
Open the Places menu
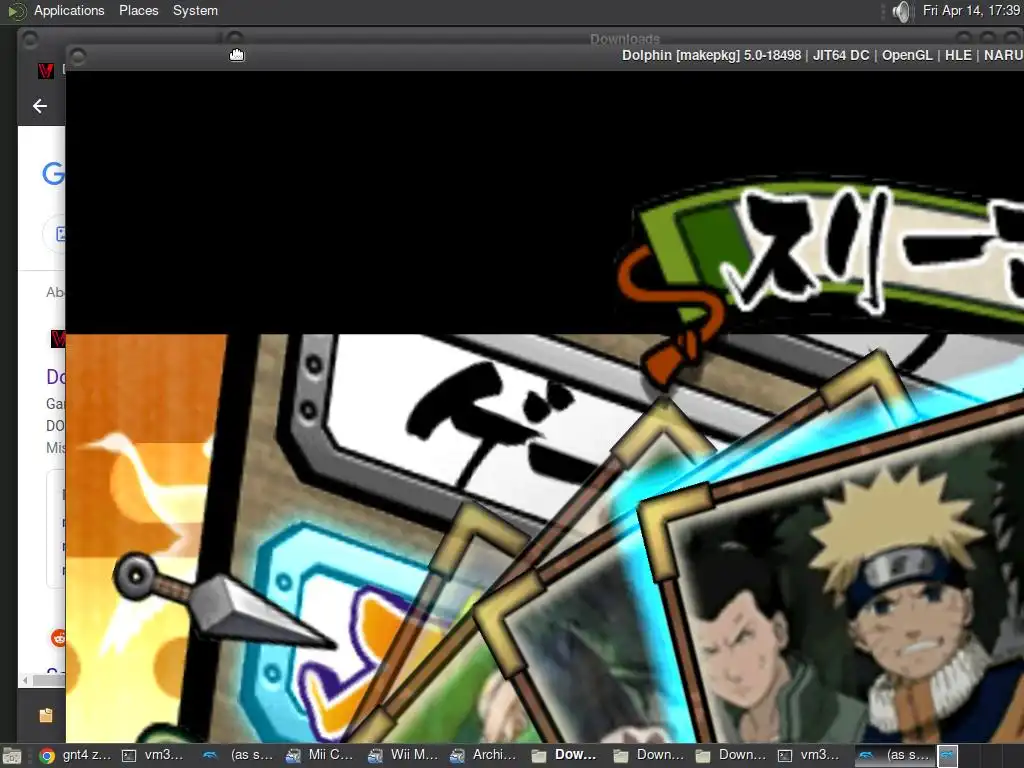pos(138,10)
